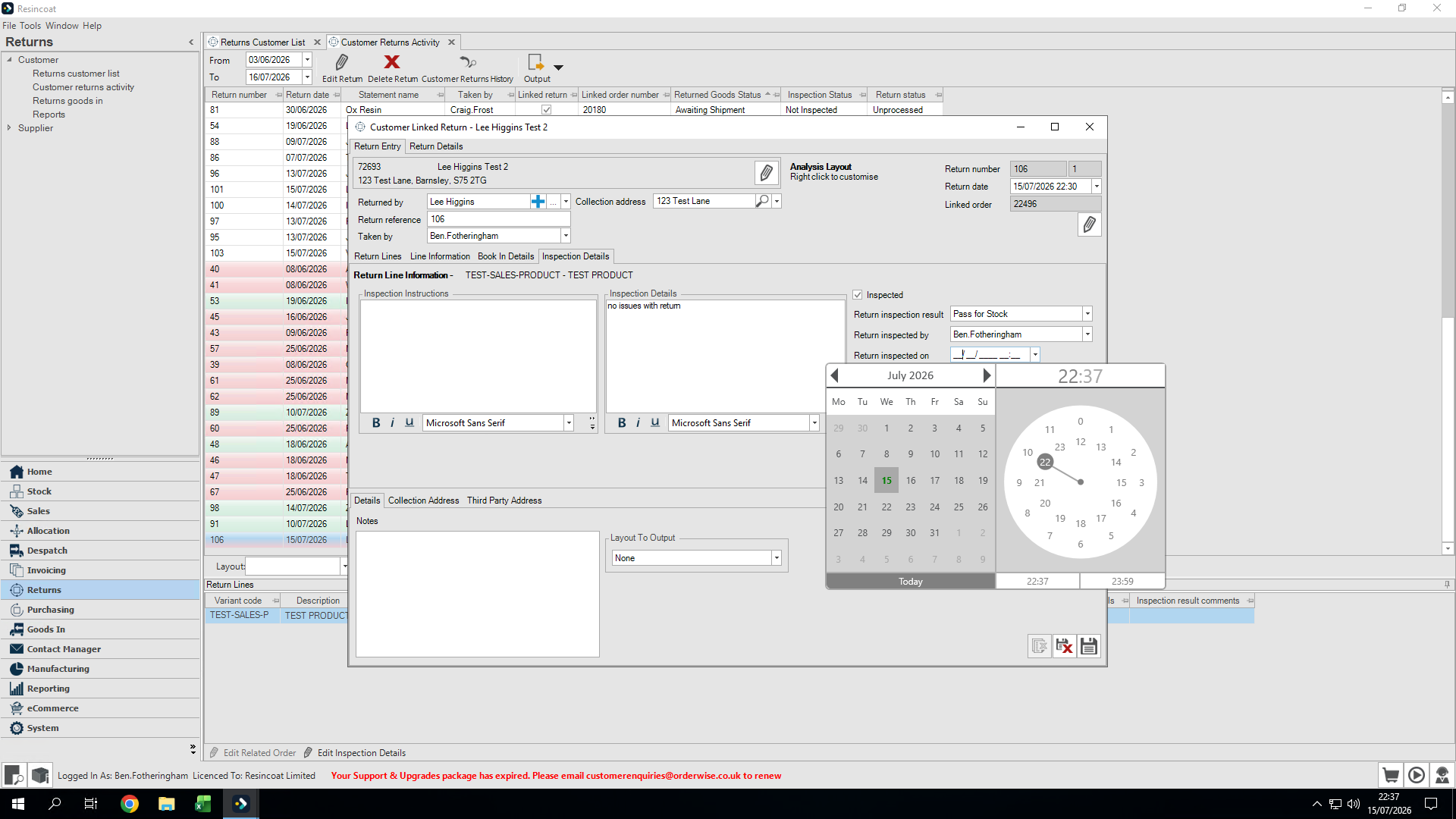The image size is (1456, 819).
Task: Click the 22:37 time shortcut button below the clock
Action: 1037,582
